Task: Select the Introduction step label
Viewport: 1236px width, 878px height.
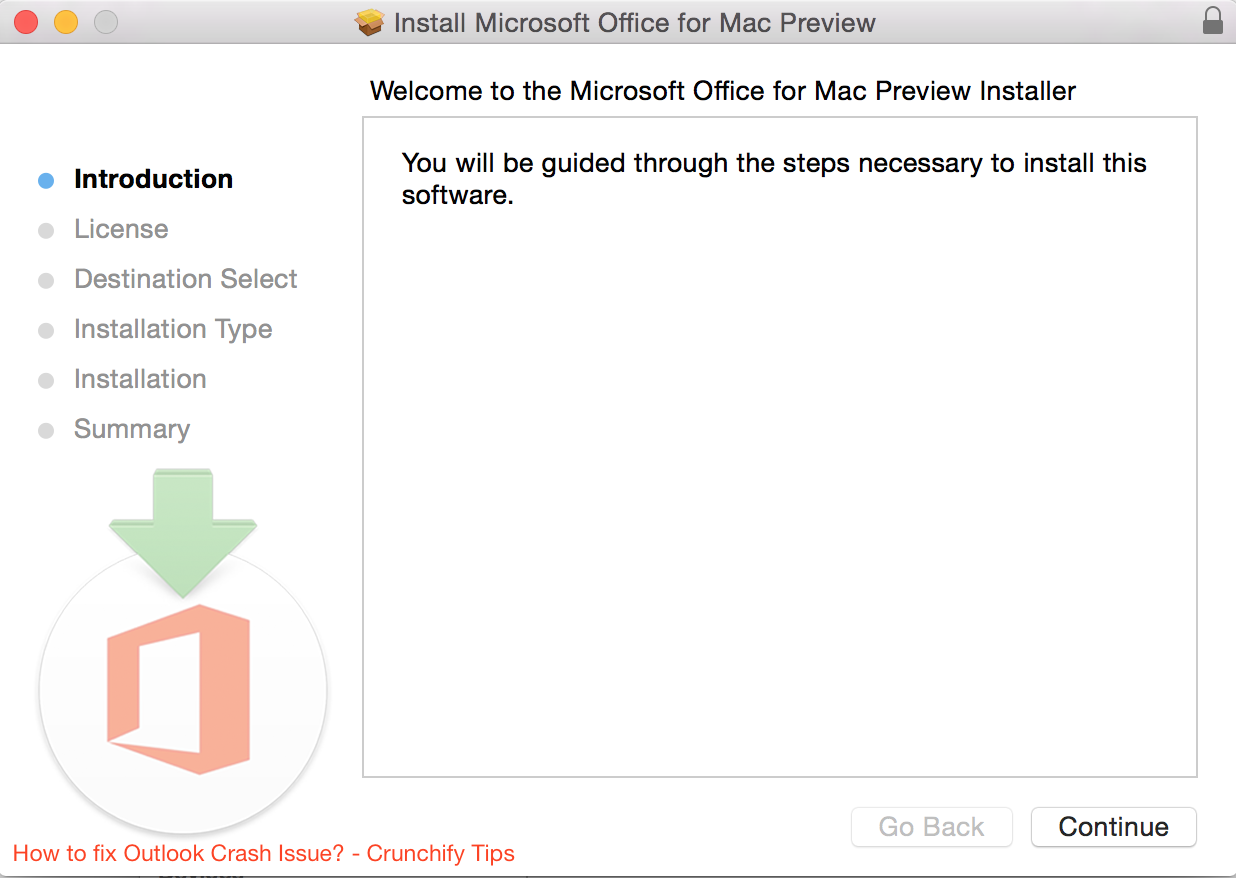Action: tap(153, 179)
